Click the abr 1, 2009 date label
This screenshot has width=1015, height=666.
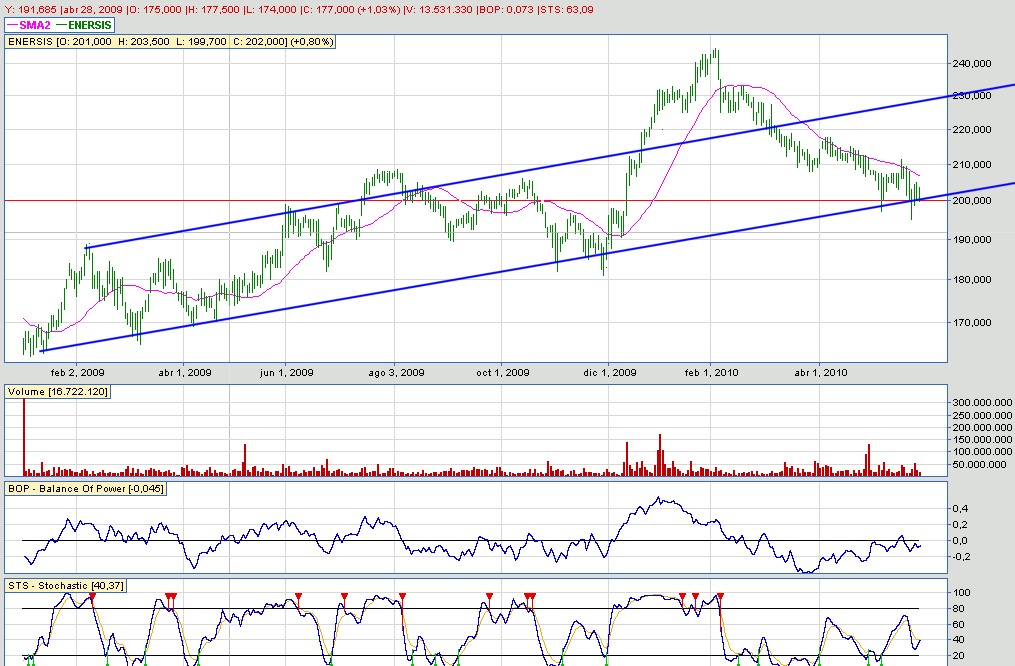coord(185,373)
